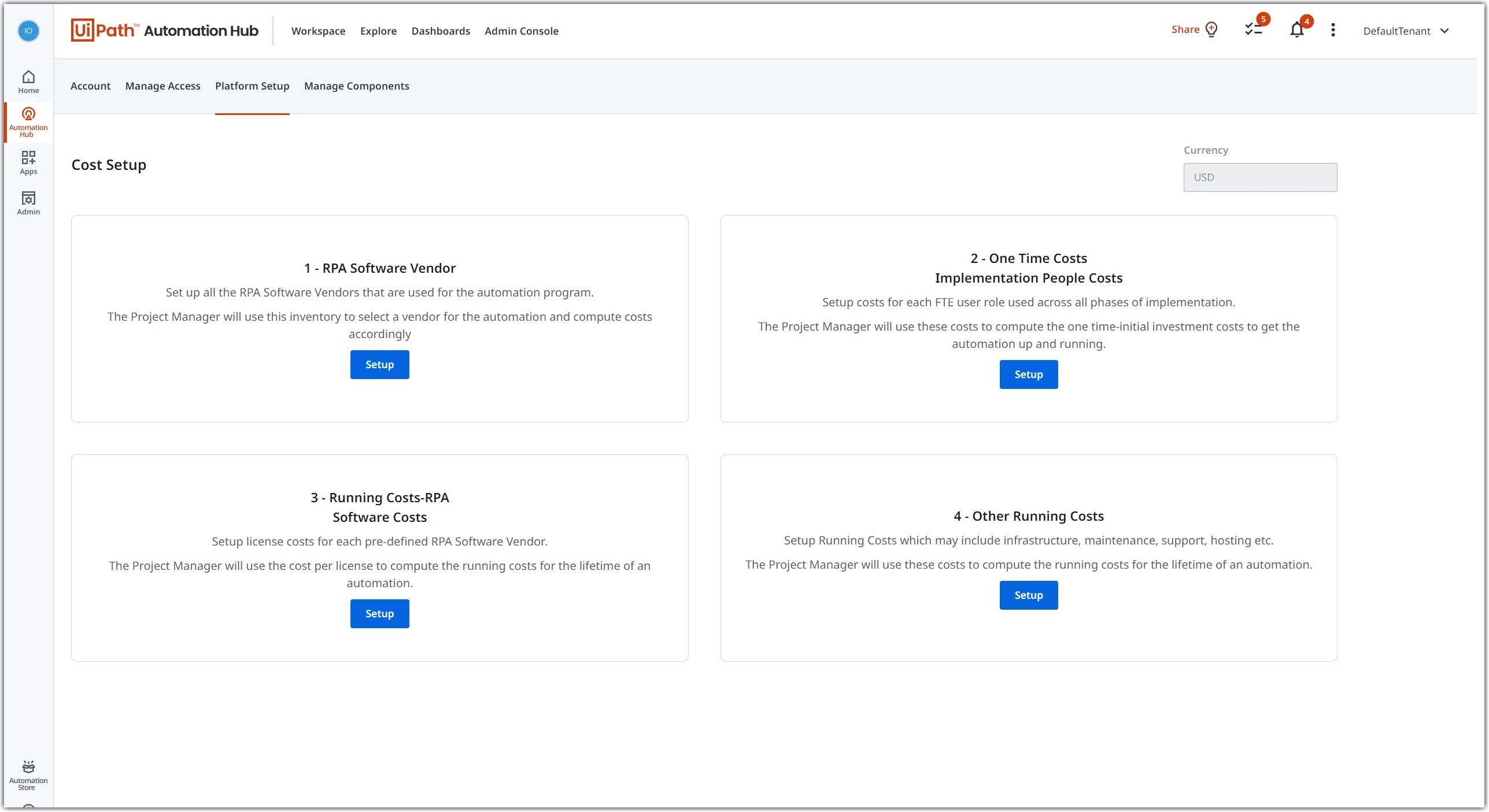The image size is (1489, 812).
Task: Click the '4 - Other Running Costs' title
Action: coord(1028,516)
